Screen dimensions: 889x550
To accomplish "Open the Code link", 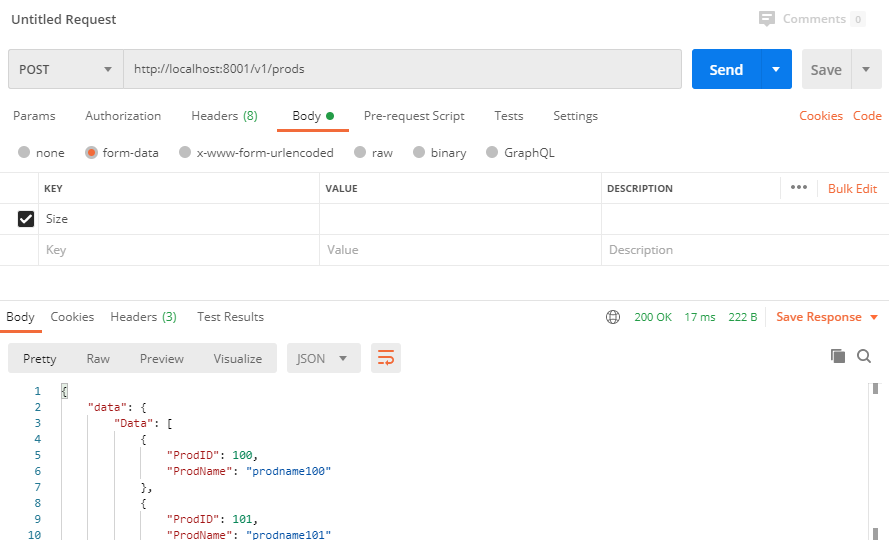I will pos(867,116).
